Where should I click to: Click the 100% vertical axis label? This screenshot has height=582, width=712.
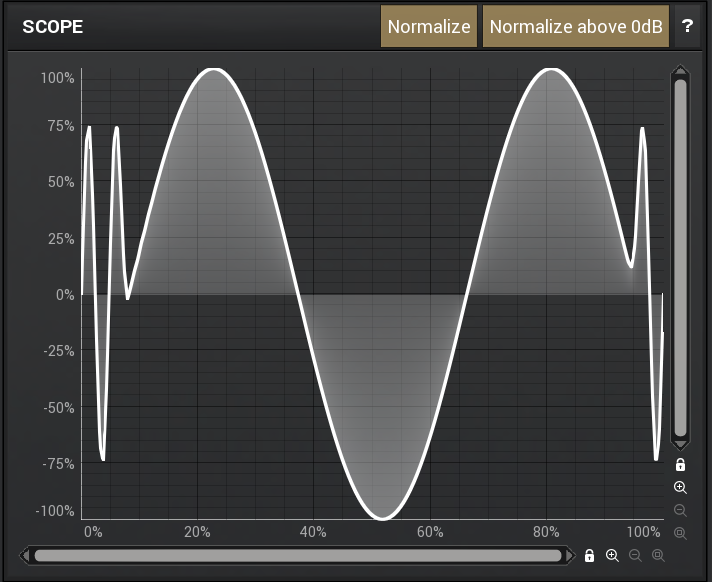[x=58, y=78]
